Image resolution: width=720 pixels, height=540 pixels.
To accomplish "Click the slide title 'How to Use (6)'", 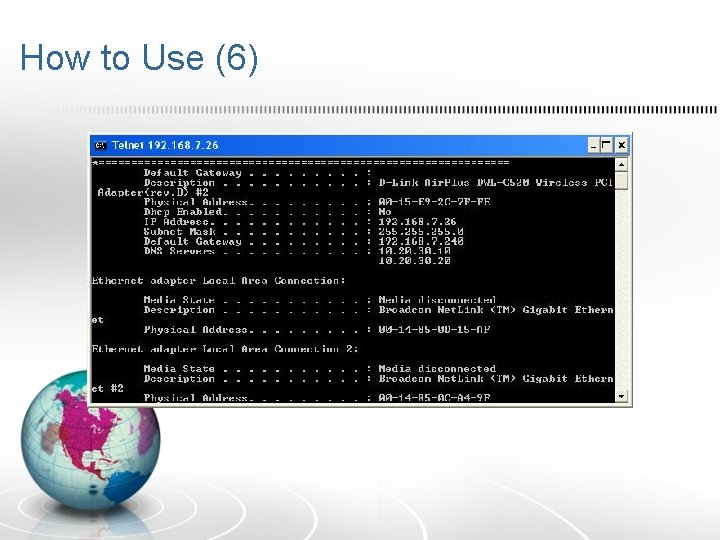I will (139, 58).
